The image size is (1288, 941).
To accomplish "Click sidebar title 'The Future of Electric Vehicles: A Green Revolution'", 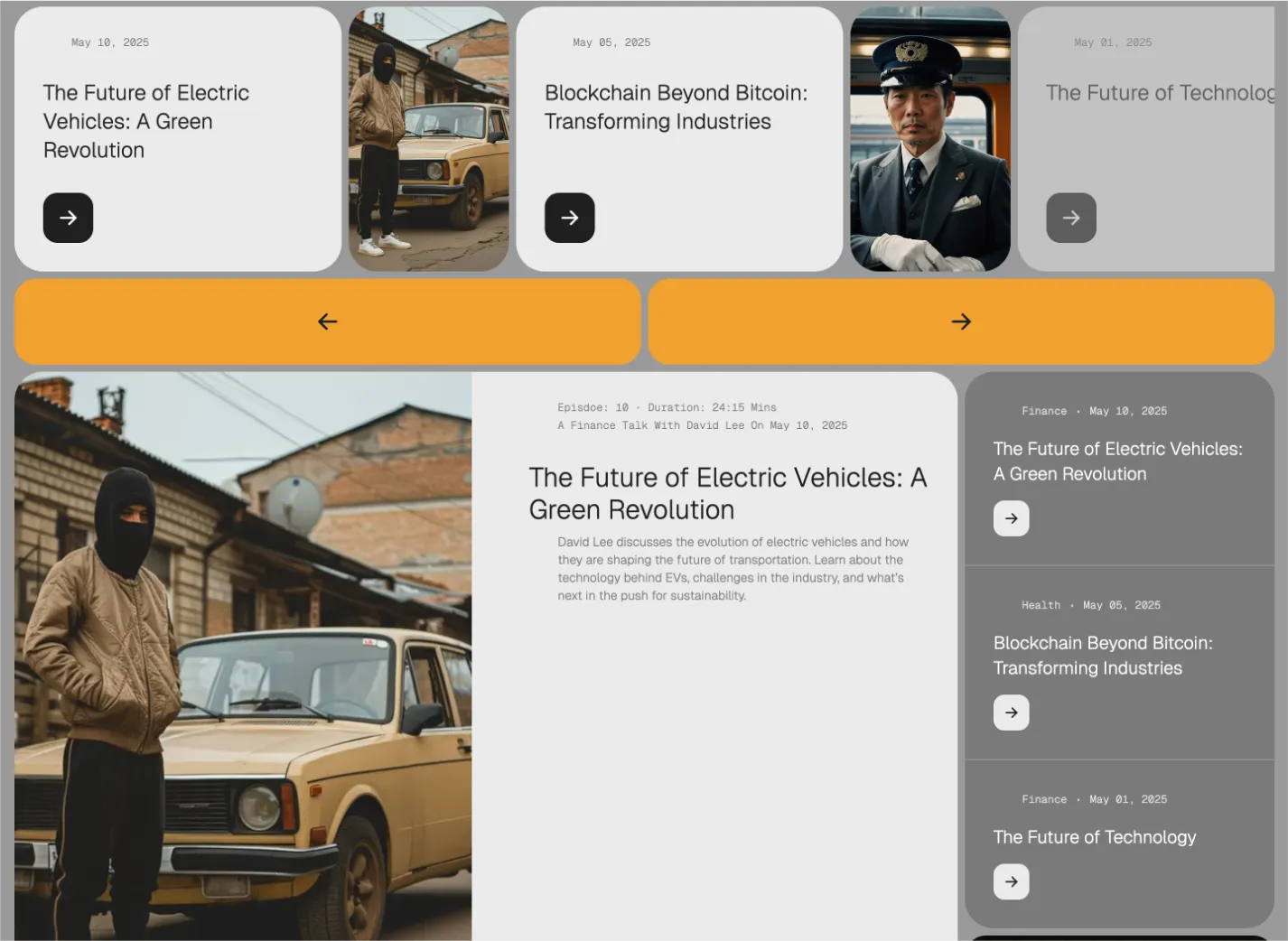I will tap(1117, 461).
